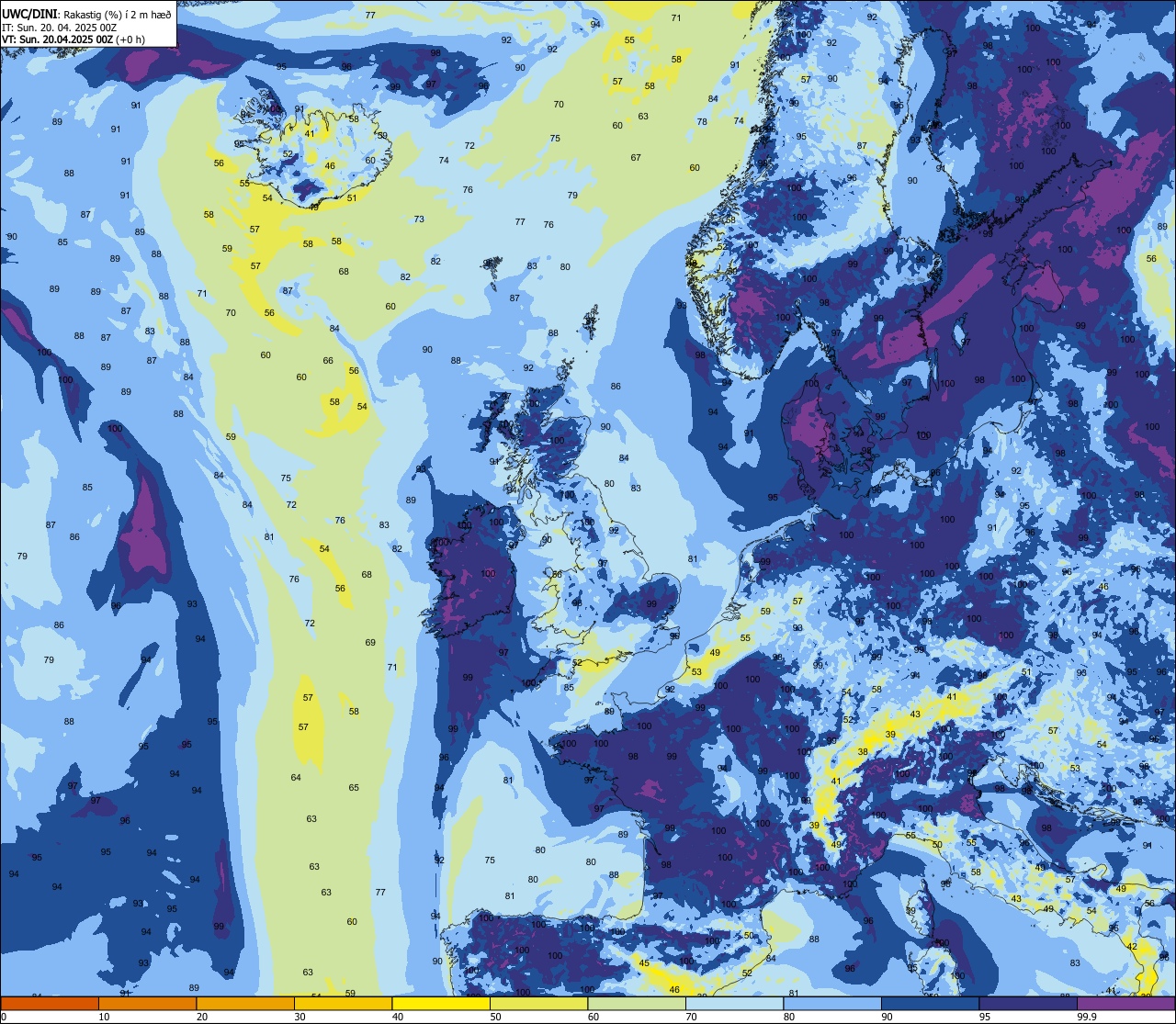1176x1024 pixels.
Task: Click the purple legend segment above 99.9
Action: 1125,1003
